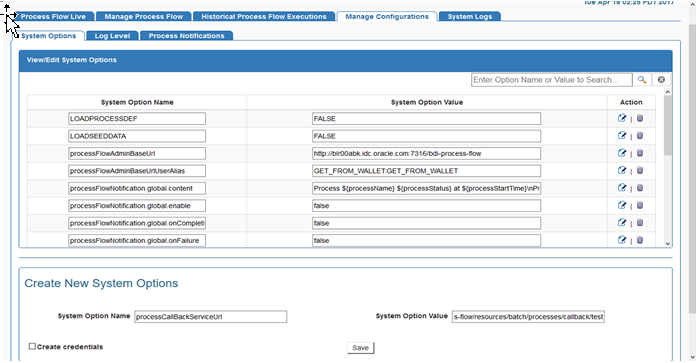The image size is (696, 363).
Task: Select the System Options sub-tab
Action: pyautogui.click(x=48, y=36)
